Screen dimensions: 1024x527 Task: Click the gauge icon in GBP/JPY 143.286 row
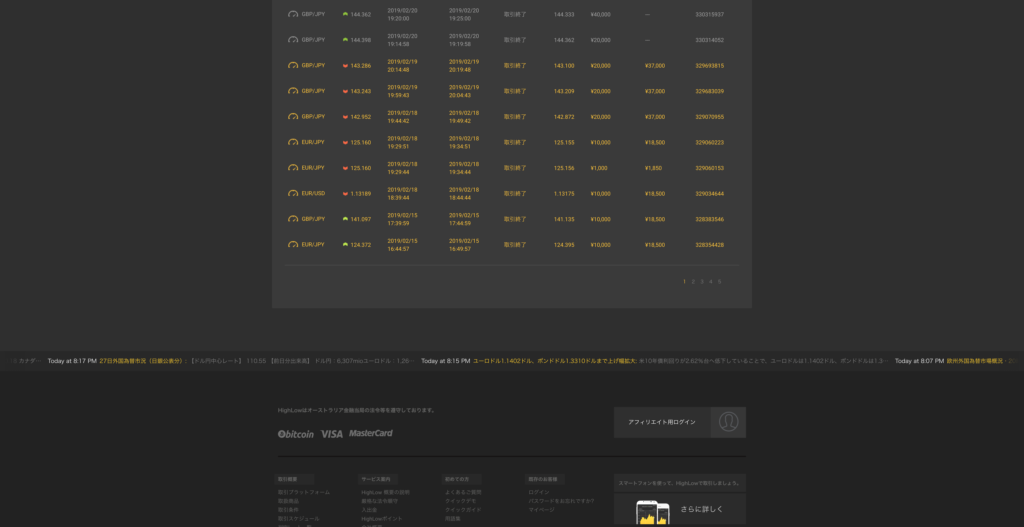point(293,65)
